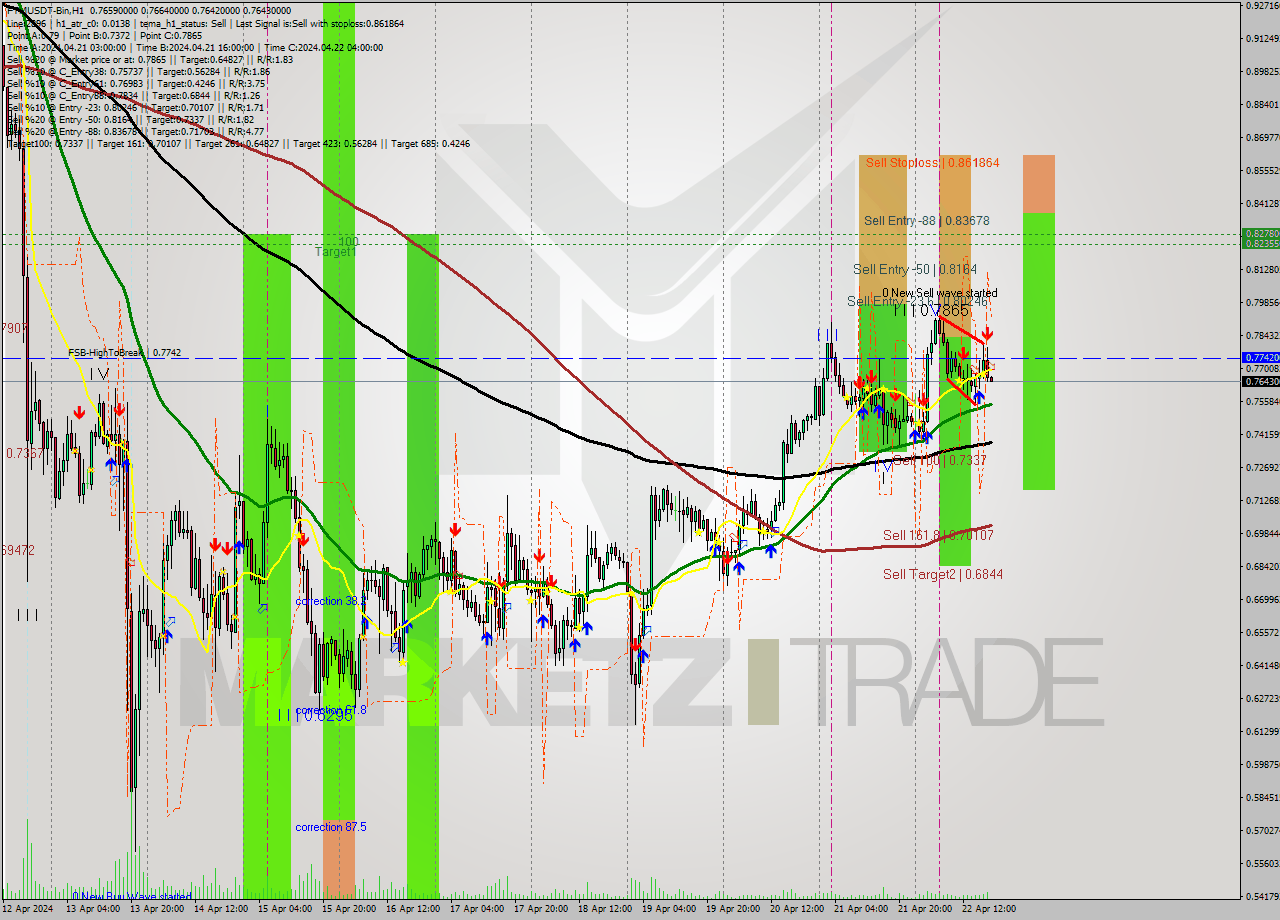
Task: Click the red down arrow signal near 22 Apr
Action: 988,333
